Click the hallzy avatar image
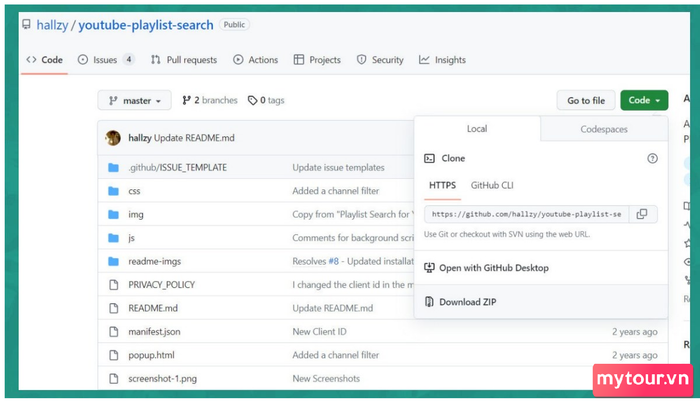The image size is (700, 405). pyautogui.click(x=113, y=138)
